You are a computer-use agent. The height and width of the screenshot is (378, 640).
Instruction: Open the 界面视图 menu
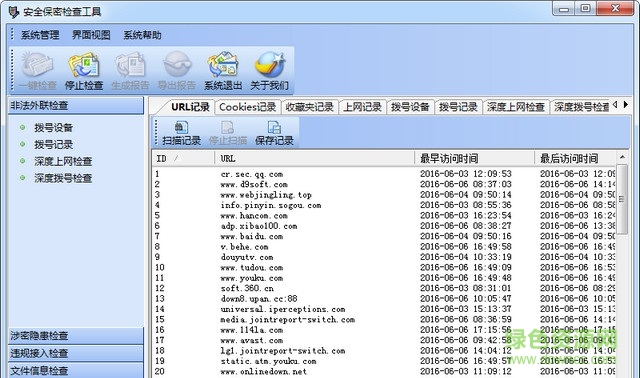point(91,35)
